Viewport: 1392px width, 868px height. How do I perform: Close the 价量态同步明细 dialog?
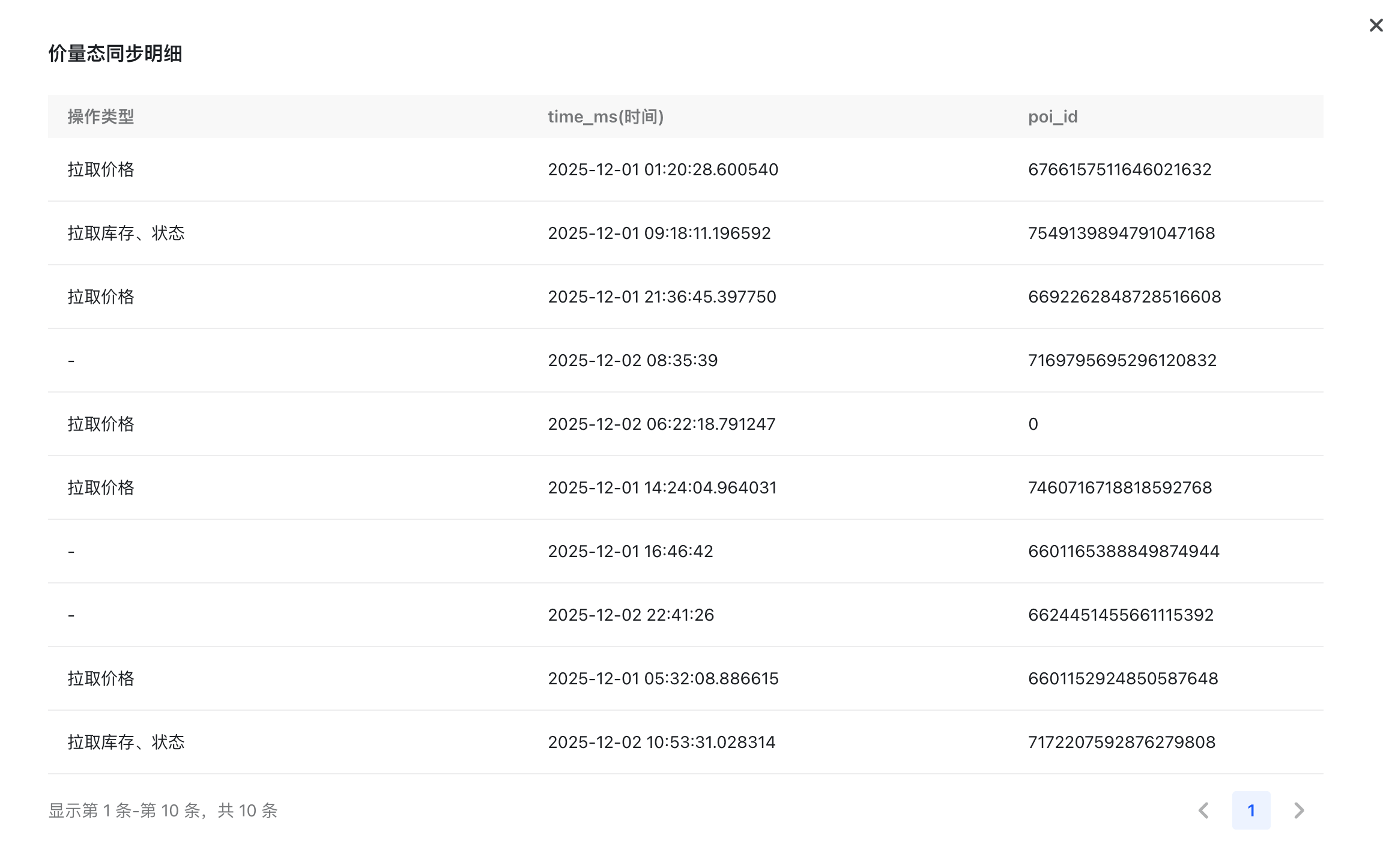1375,25
